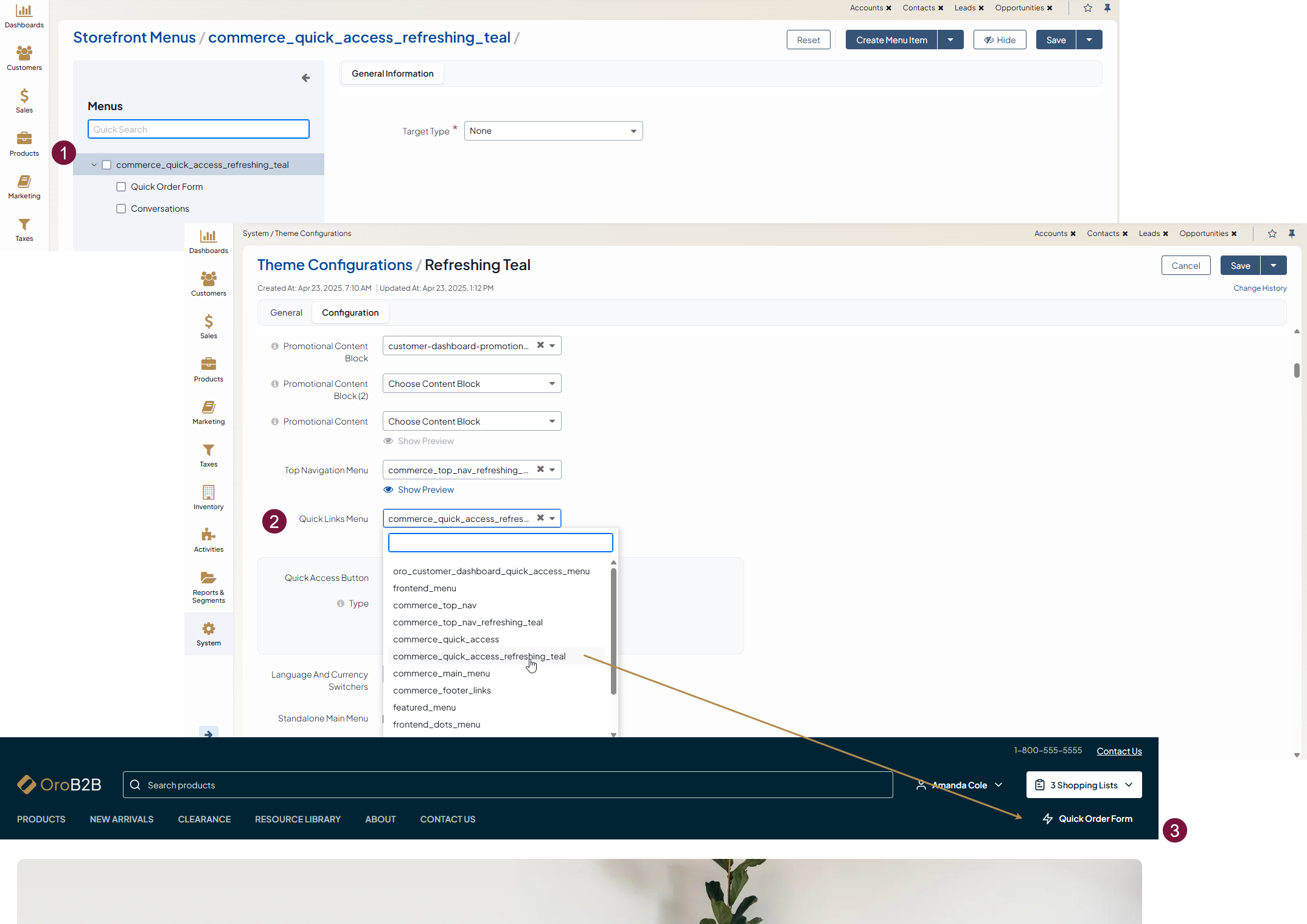Click the favorite star icon near Save
Image resolution: width=1307 pixels, height=924 pixels.
pos(1272,234)
